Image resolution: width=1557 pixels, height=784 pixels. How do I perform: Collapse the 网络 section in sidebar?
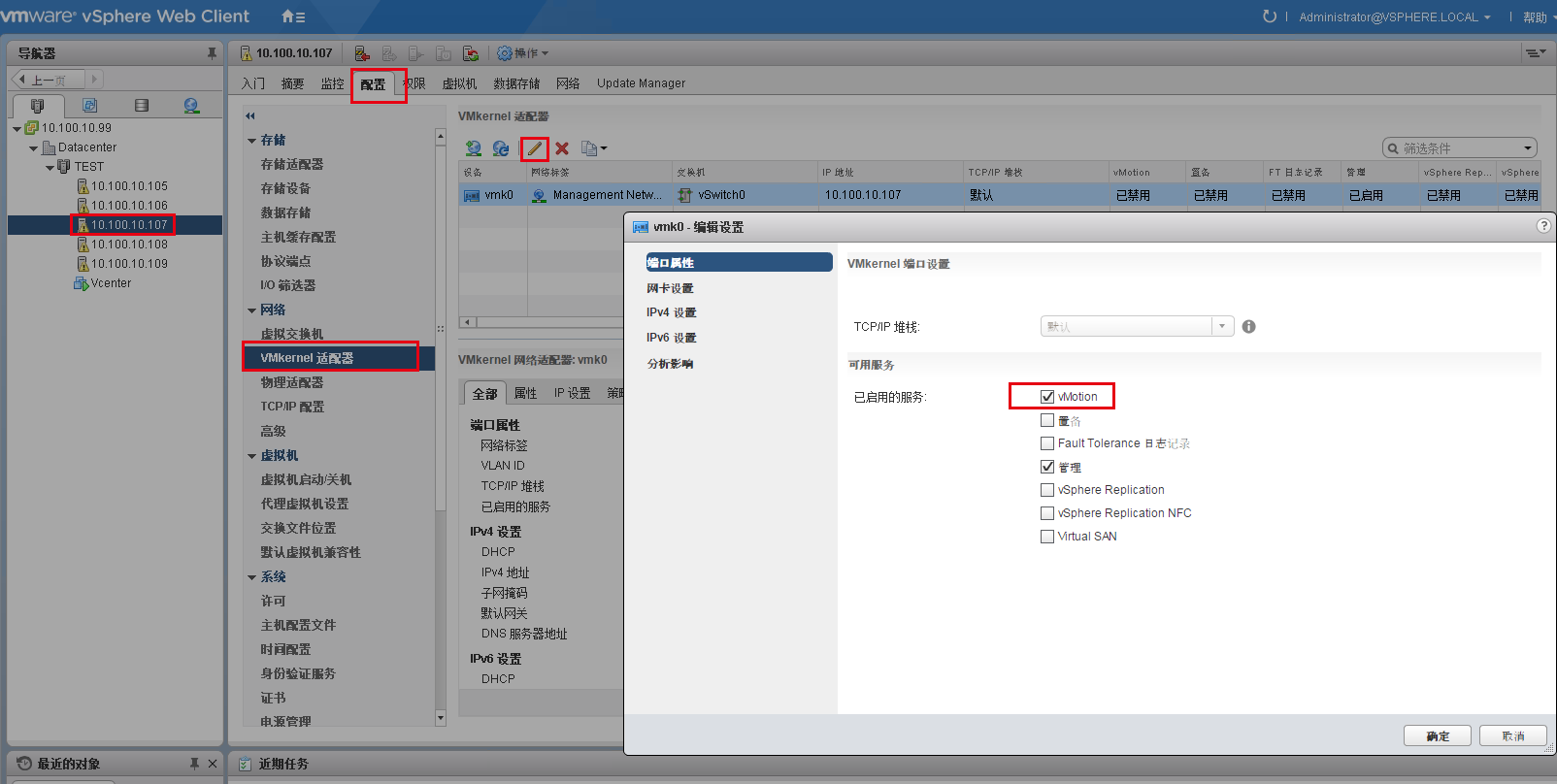(x=252, y=310)
